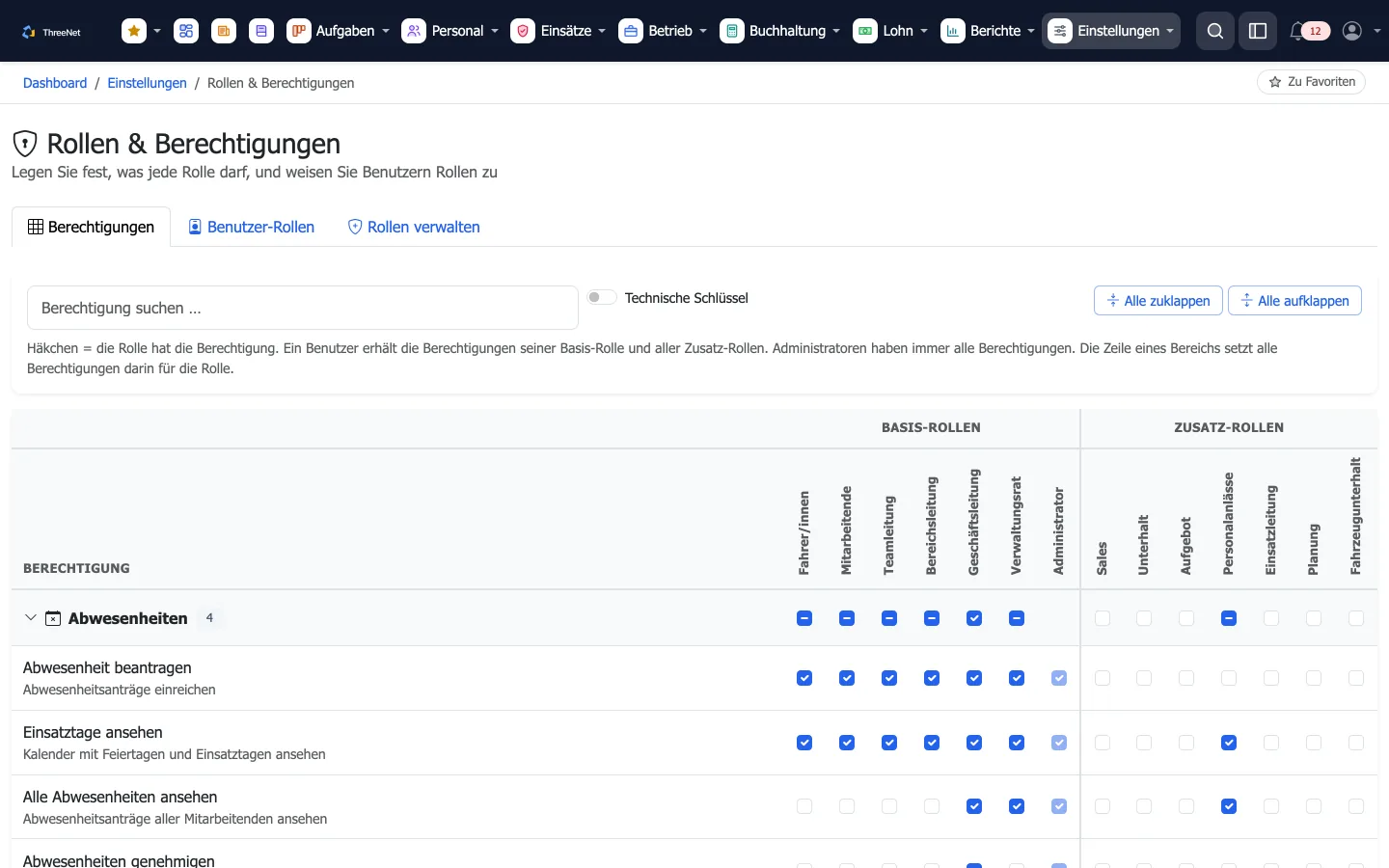Click the Lohn money icon
The height and width of the screenshot is (868, 1389).
(865, 31)
